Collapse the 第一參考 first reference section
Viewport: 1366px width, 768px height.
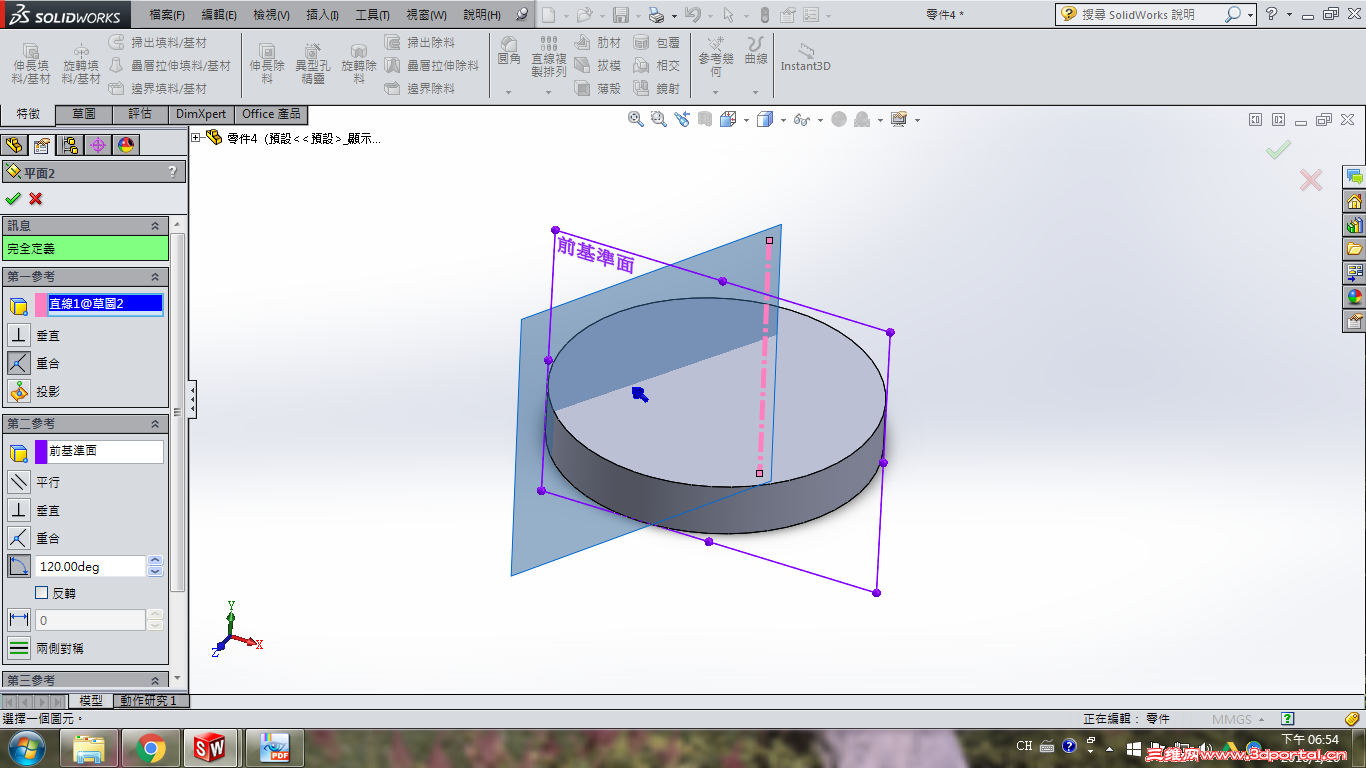click(x=155, y=277)
